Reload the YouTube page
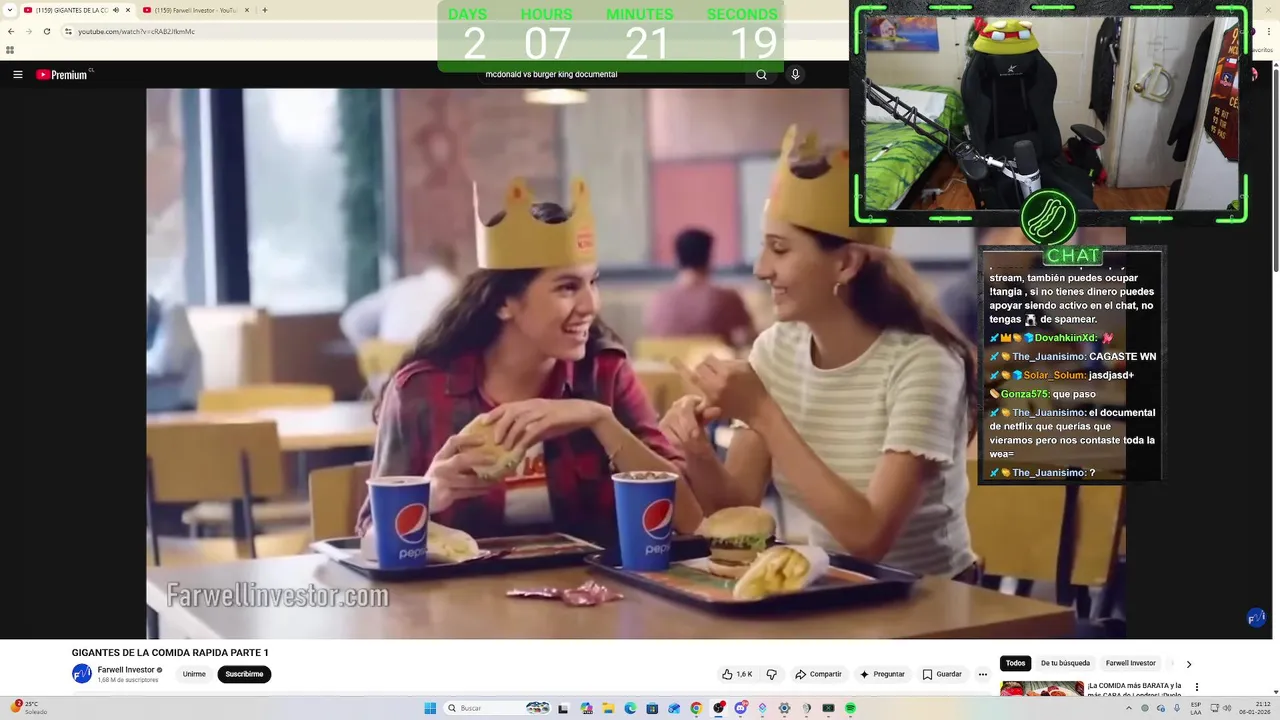The image size is (1280, 720). click(x=46, y=31)
